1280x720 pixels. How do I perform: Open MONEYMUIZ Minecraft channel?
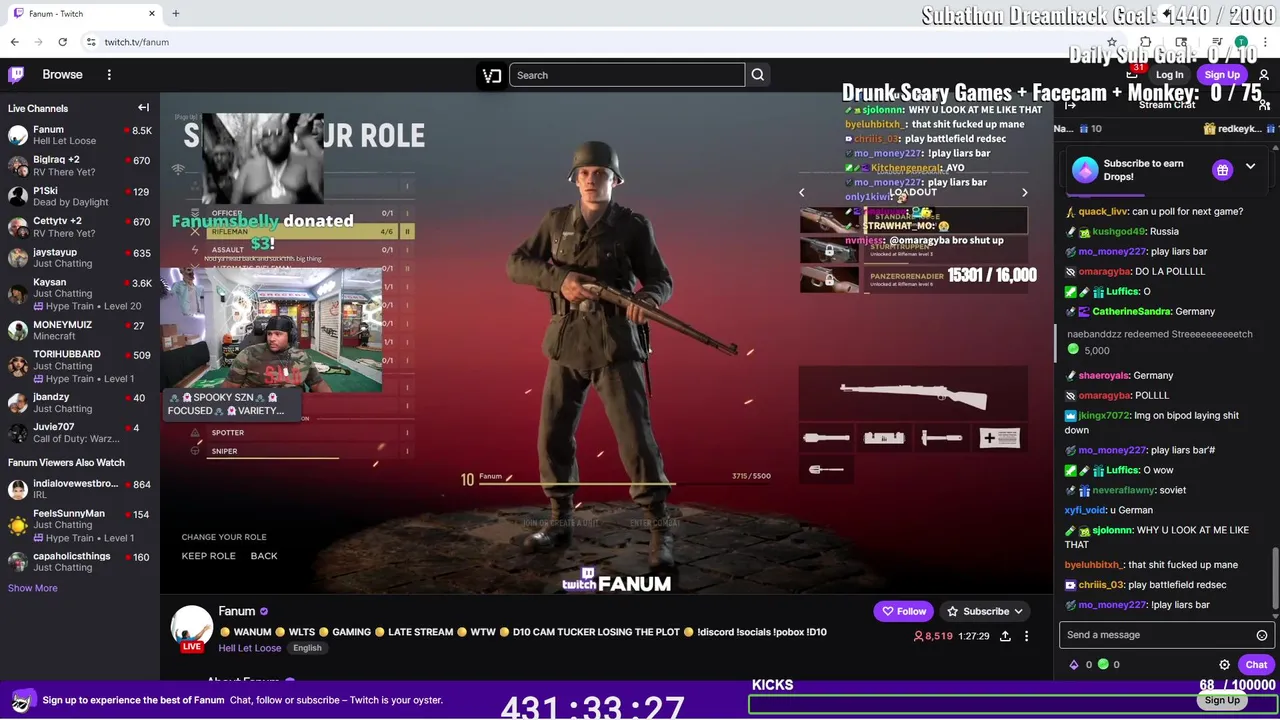coord(79,330)
